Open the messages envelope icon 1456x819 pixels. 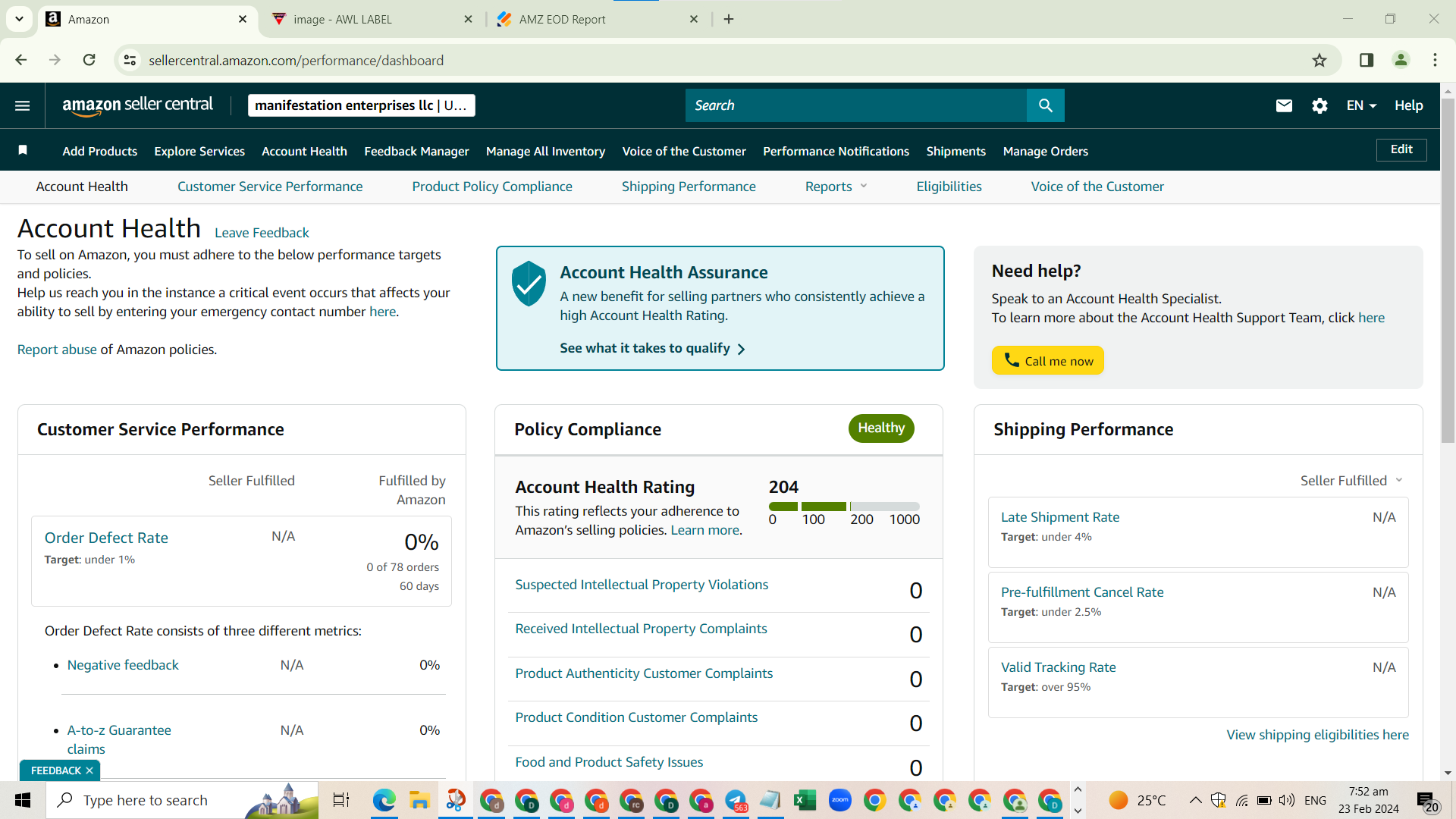click(1284, 105)
